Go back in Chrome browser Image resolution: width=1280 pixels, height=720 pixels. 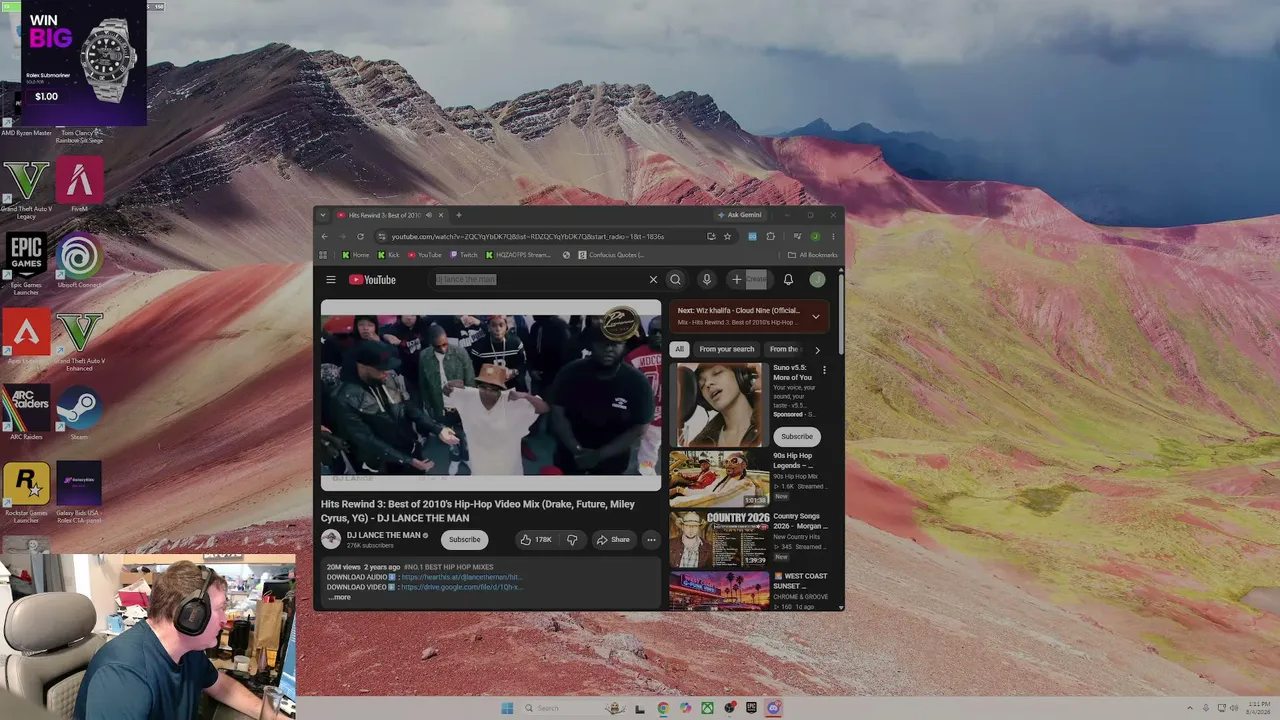[x=324, y=237]
